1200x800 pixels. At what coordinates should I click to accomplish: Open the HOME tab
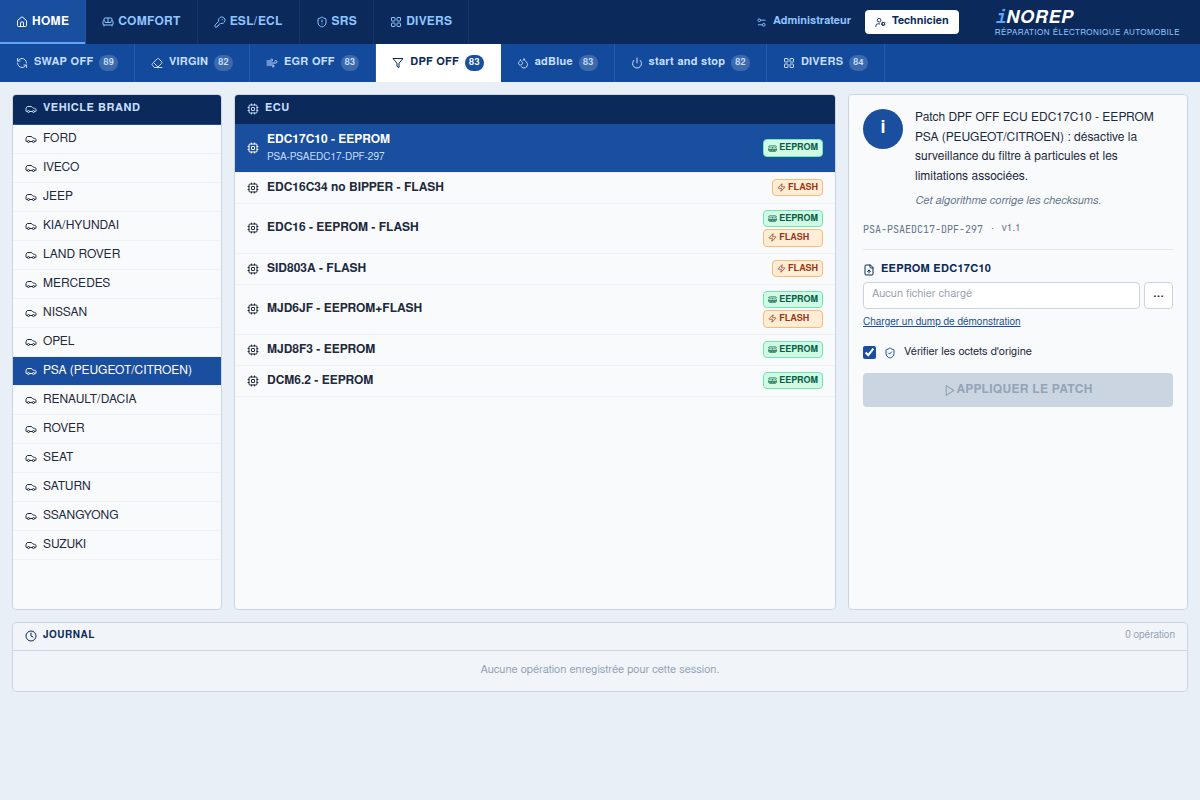[x=43, y=21]
